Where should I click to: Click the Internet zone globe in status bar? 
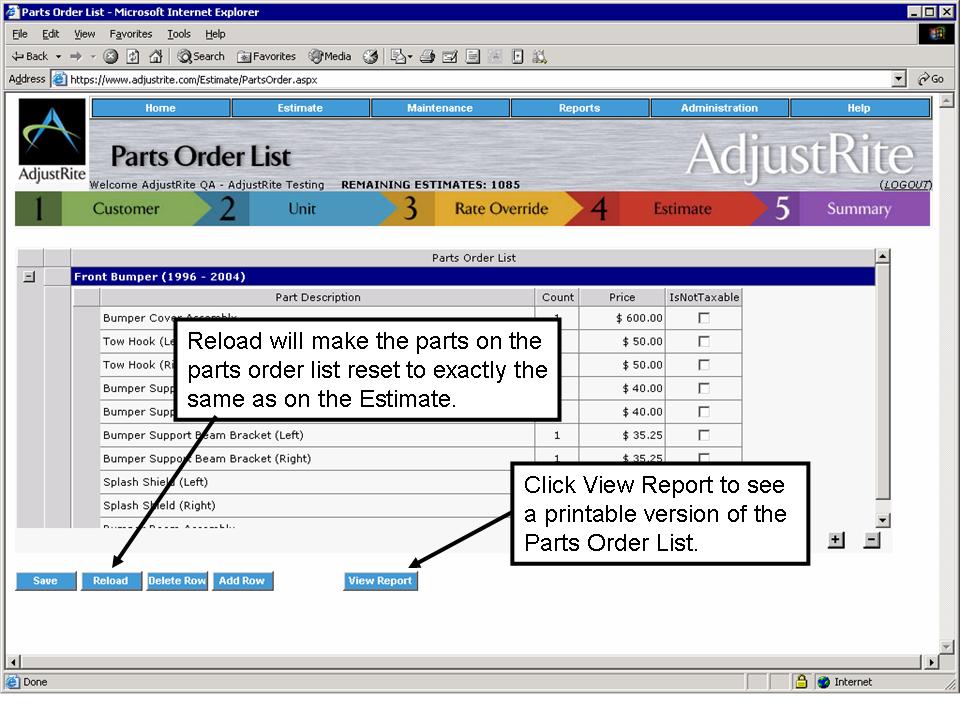[x=823, y=681]
